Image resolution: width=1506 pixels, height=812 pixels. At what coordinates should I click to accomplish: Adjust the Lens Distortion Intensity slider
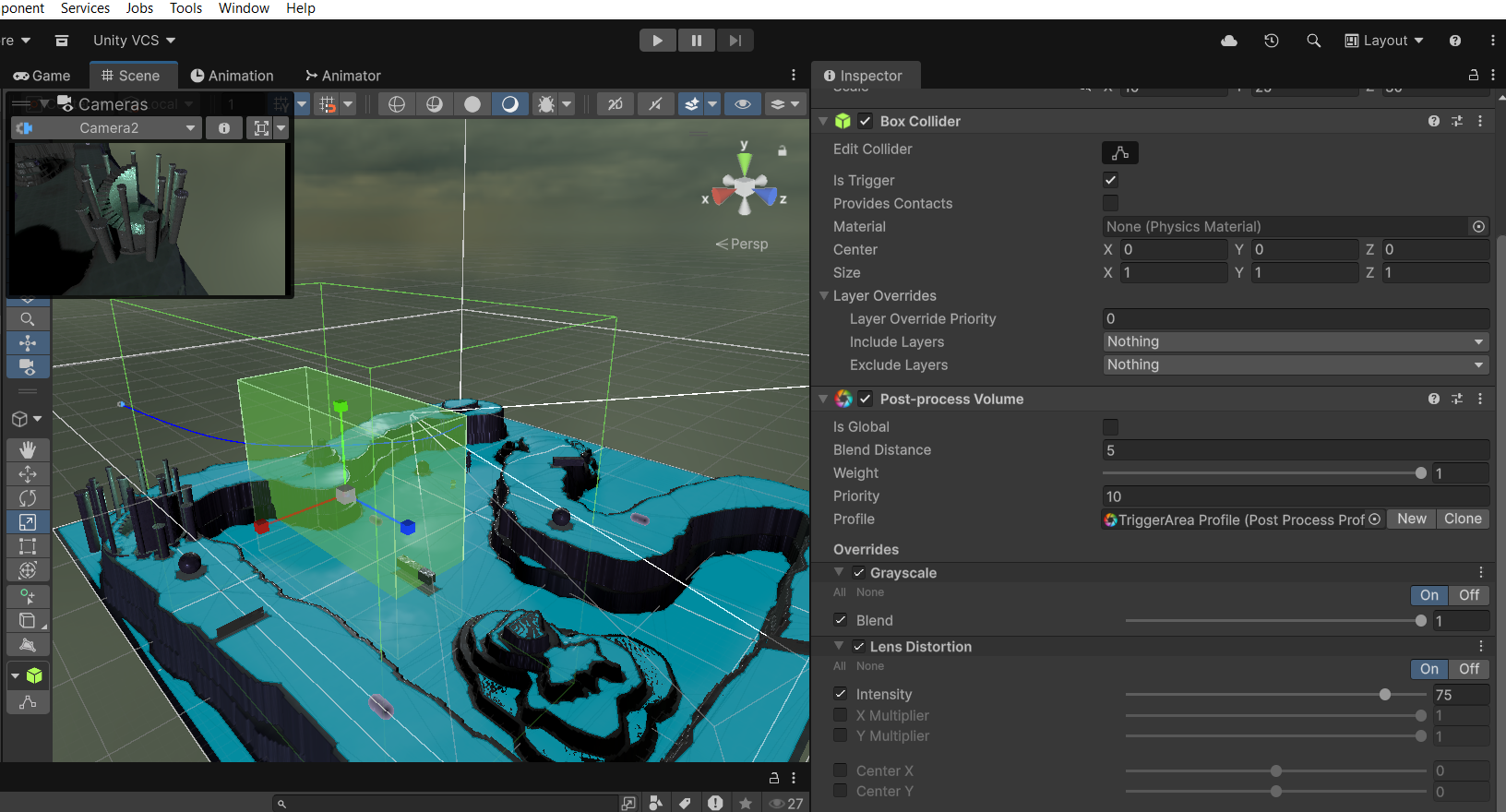(1384, 695)
